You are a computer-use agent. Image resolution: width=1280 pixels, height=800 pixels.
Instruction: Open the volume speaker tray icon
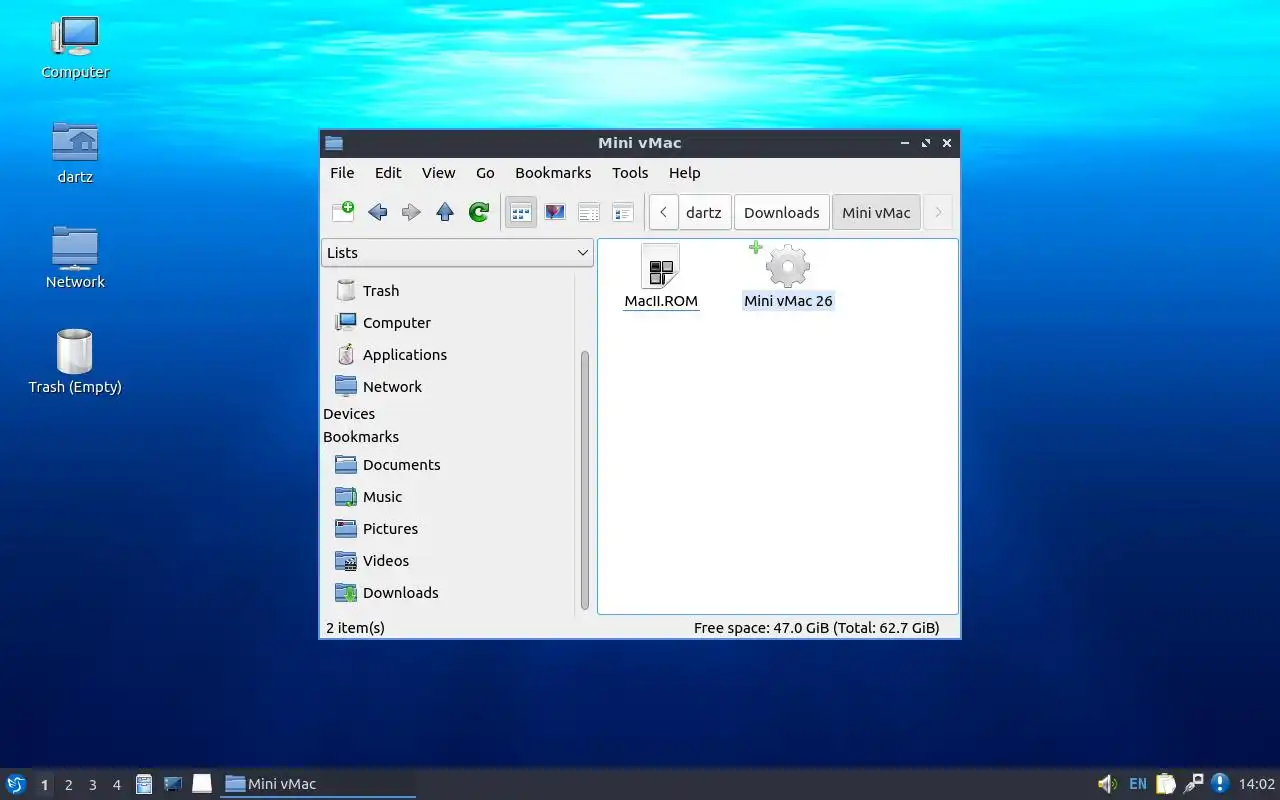[x=1107, y=784]
